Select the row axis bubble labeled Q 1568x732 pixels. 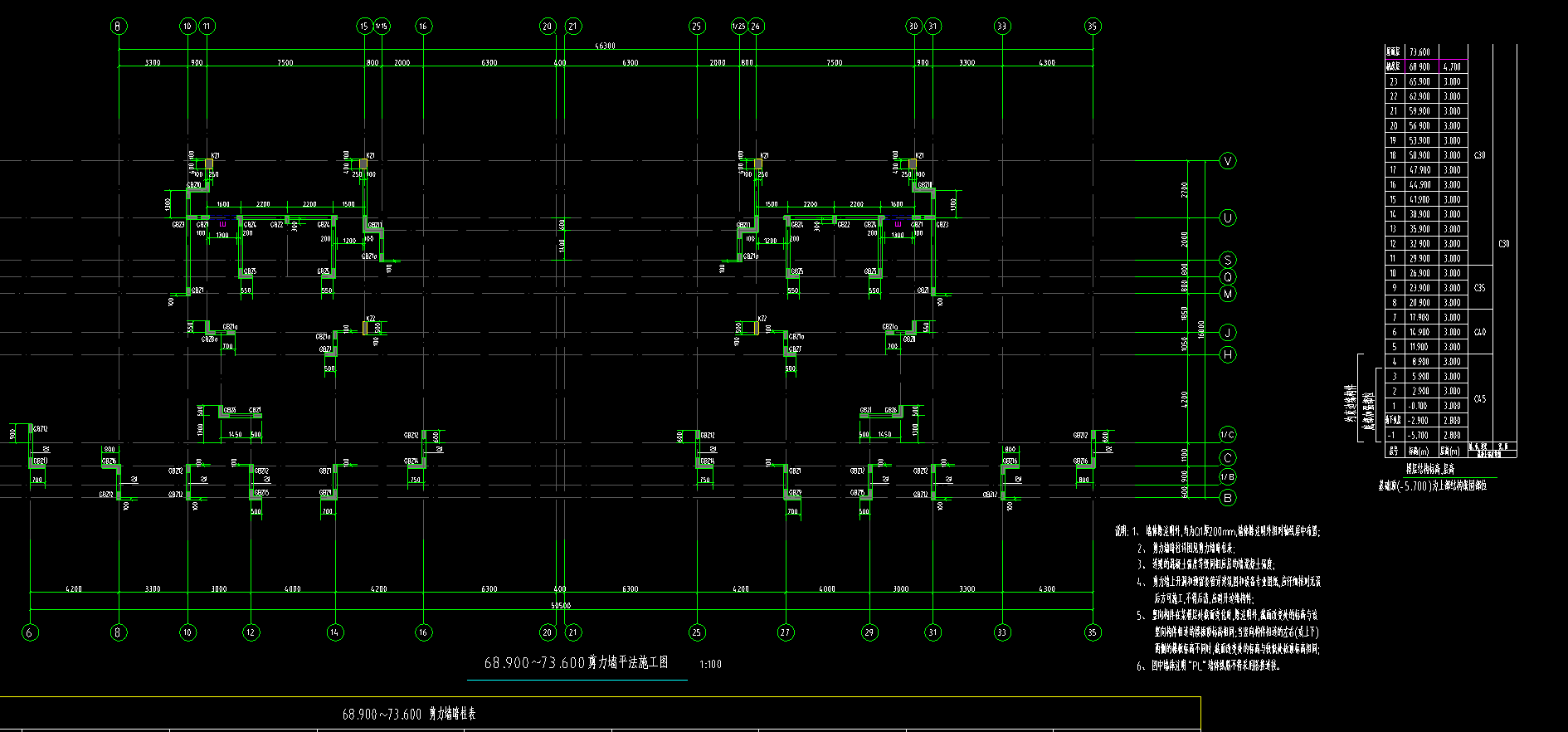1228,276
